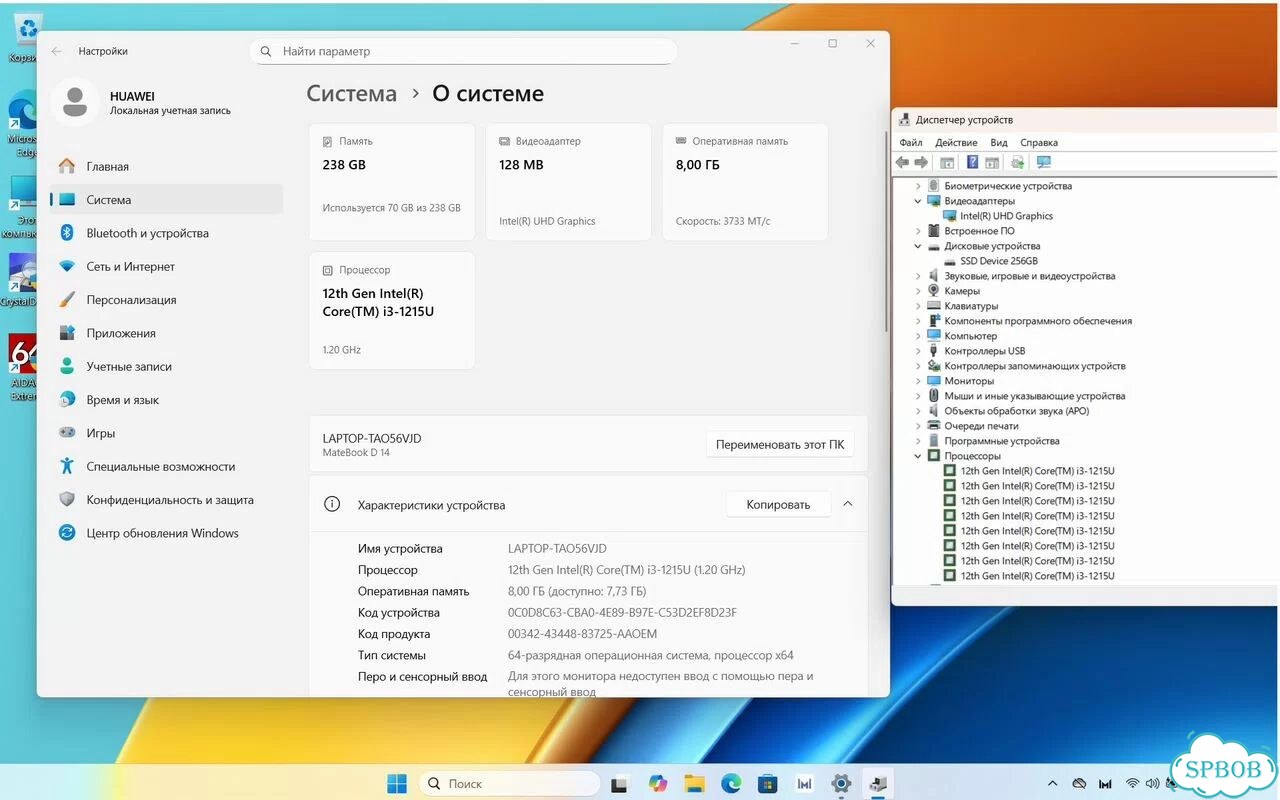This screenshot has width=1280, height=800.
Task: Open Windows Start menu
Action: point(397,783)
